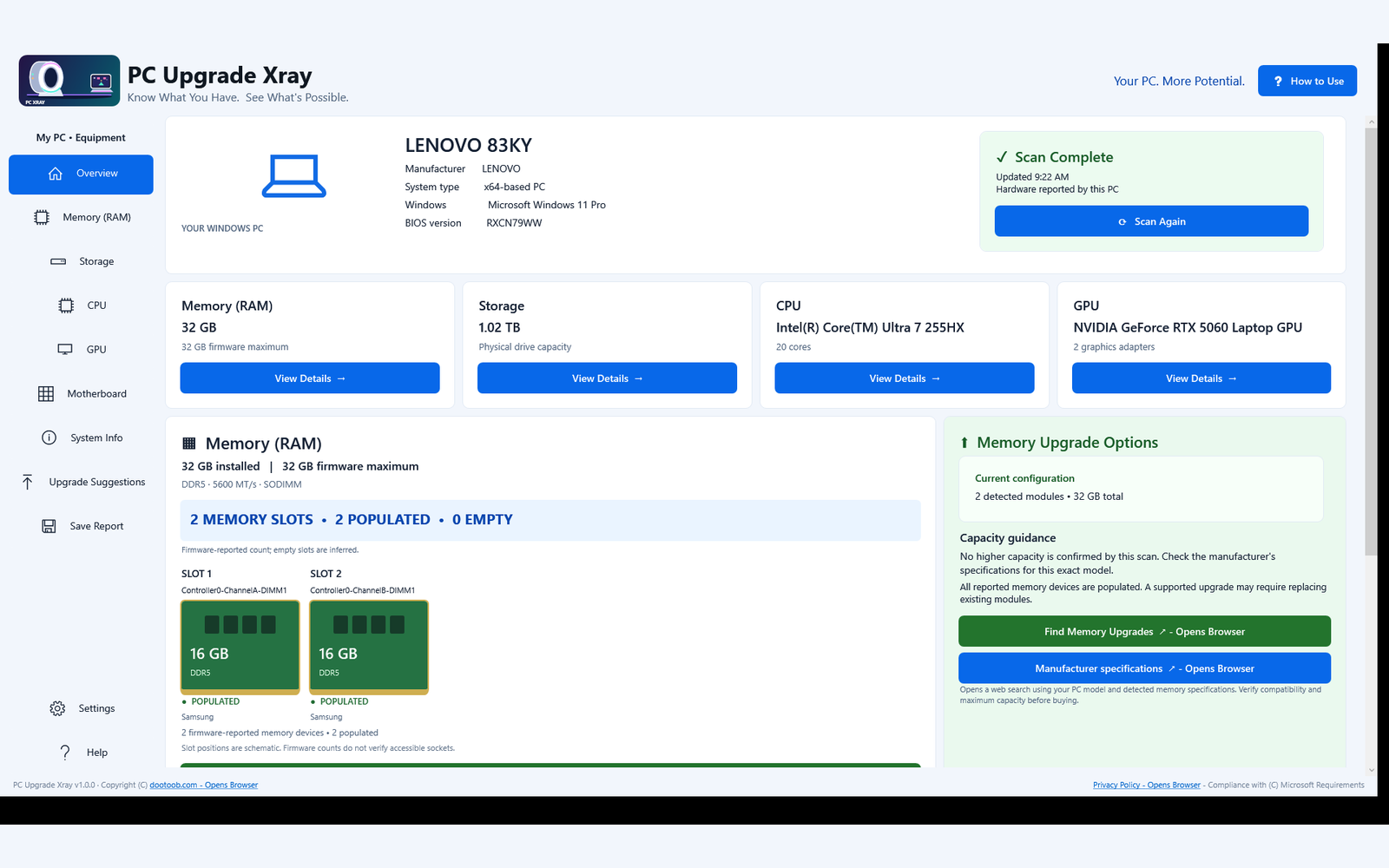Select Memory (RAM) in sidebar menu

pyautogui.click(x=96, y=218)
